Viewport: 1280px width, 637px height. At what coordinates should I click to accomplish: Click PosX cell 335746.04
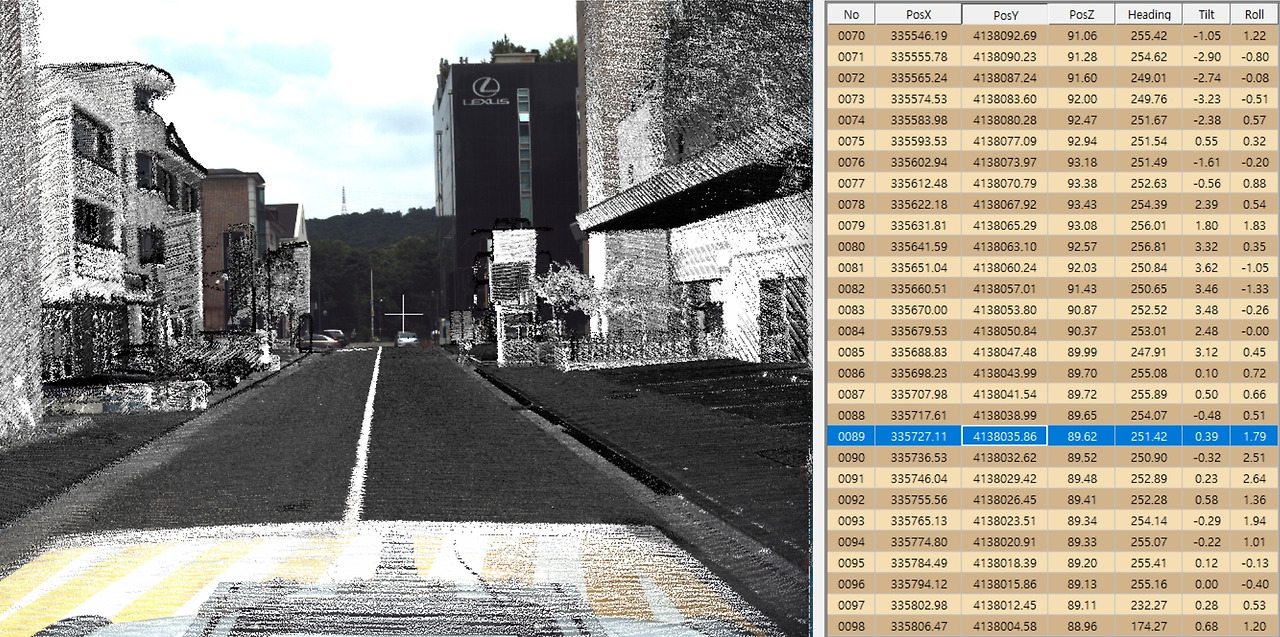918,477
